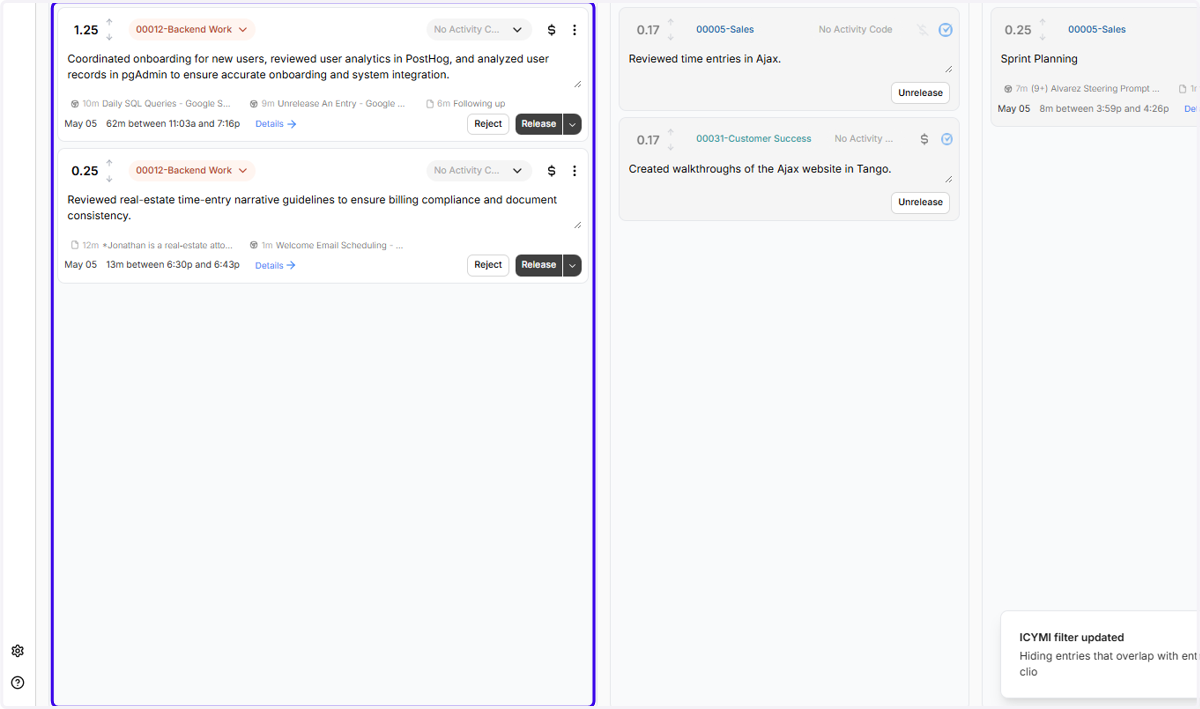Decrease hours with the down arrow on the 1.25 entry
Image resolution: width=1200 pixels, height=709 pixels.
(x=109, y=38)
